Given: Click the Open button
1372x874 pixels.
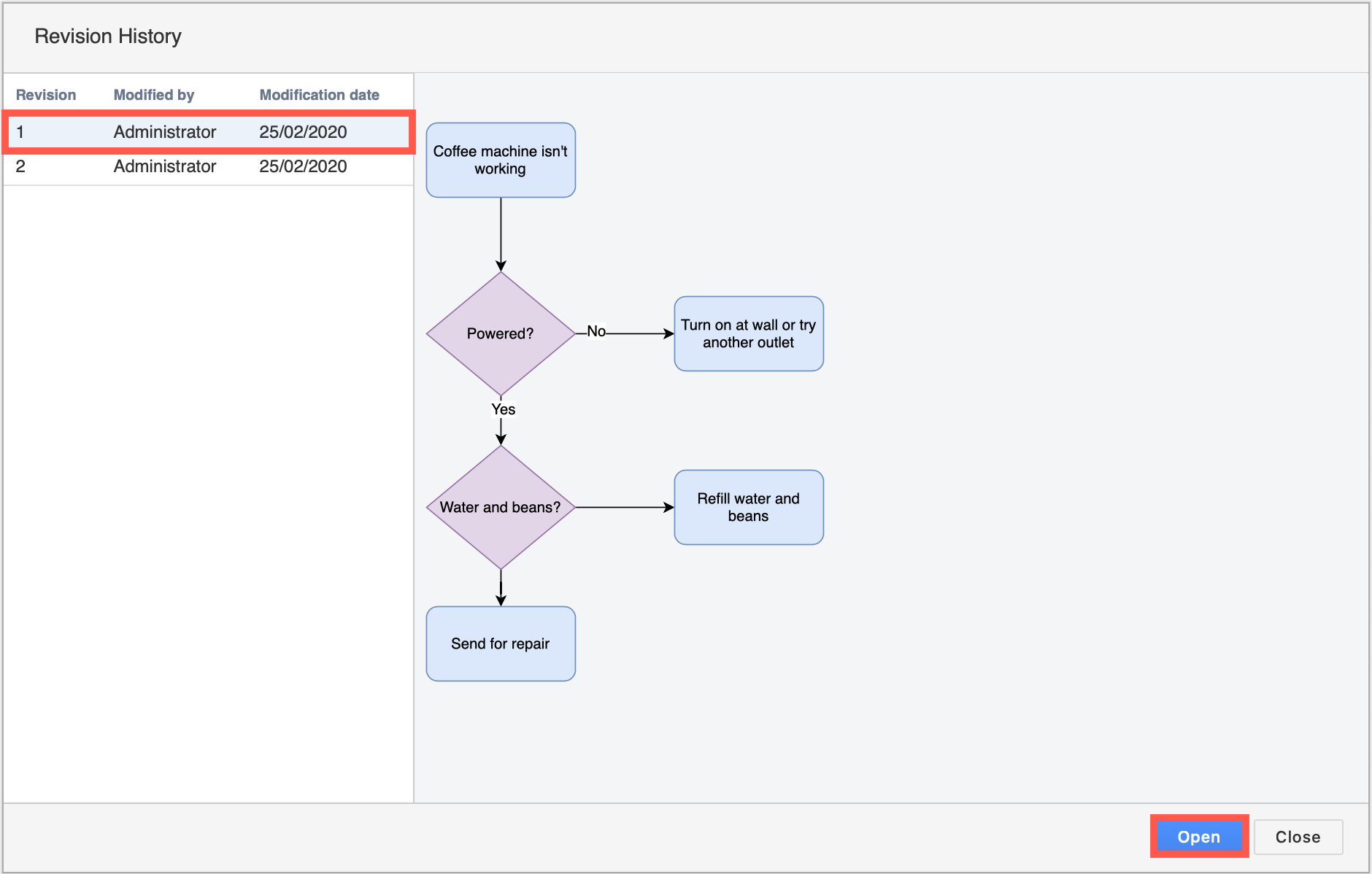Looking at the screenshot, I should tap(1198, 837).
